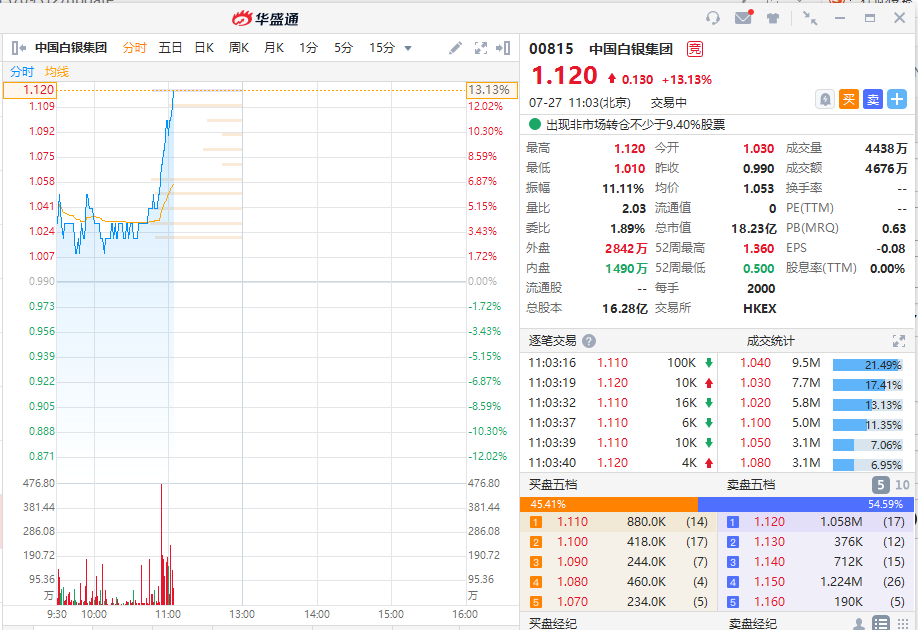Viewport: 918px width, 630px height.
Task: Switch to 月K monthly candlestick tab
Action: pos(274,48)
